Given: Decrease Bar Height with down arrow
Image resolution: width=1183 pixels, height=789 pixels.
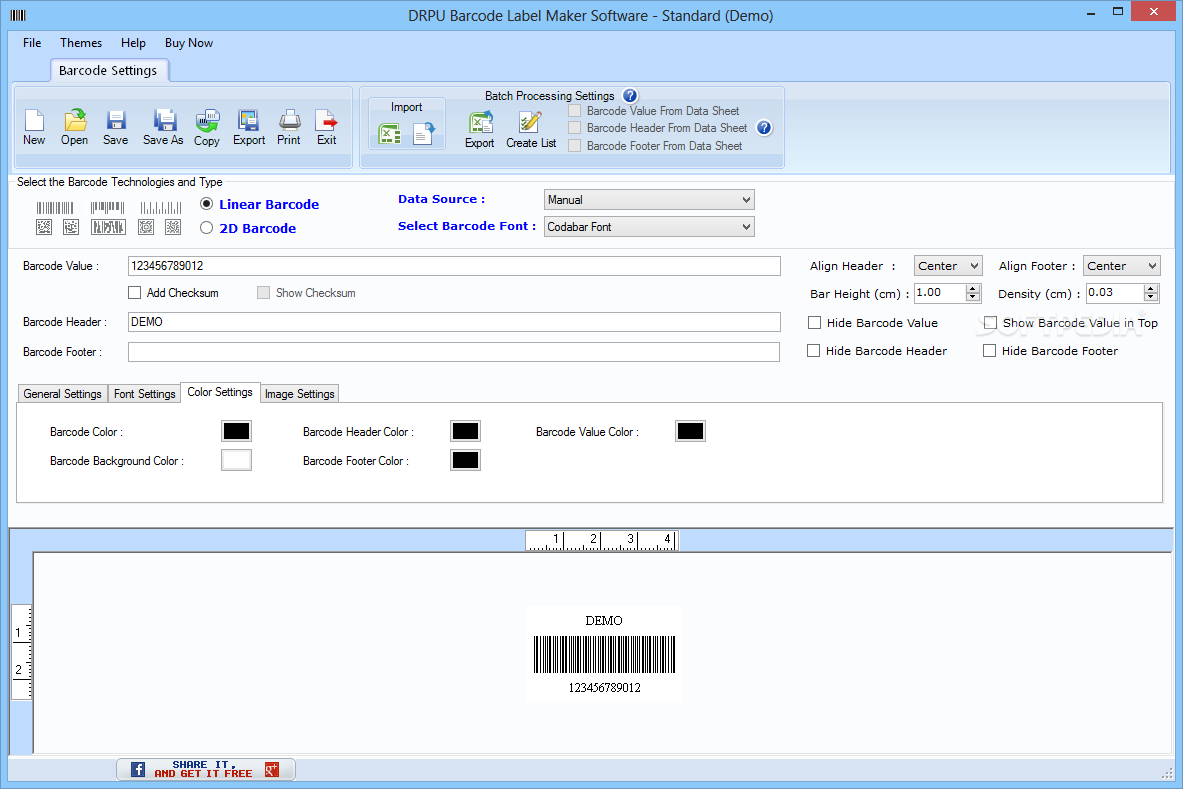Looking at the screenshot, I should click(x=973, y=297).
